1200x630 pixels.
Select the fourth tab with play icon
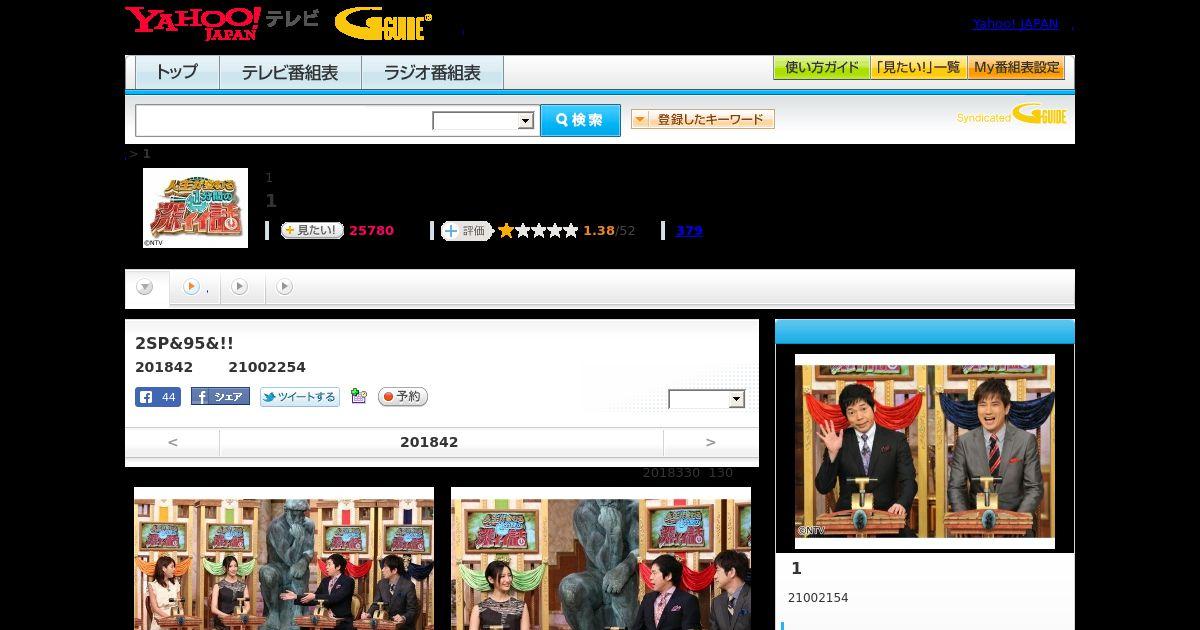pos(285,287)
